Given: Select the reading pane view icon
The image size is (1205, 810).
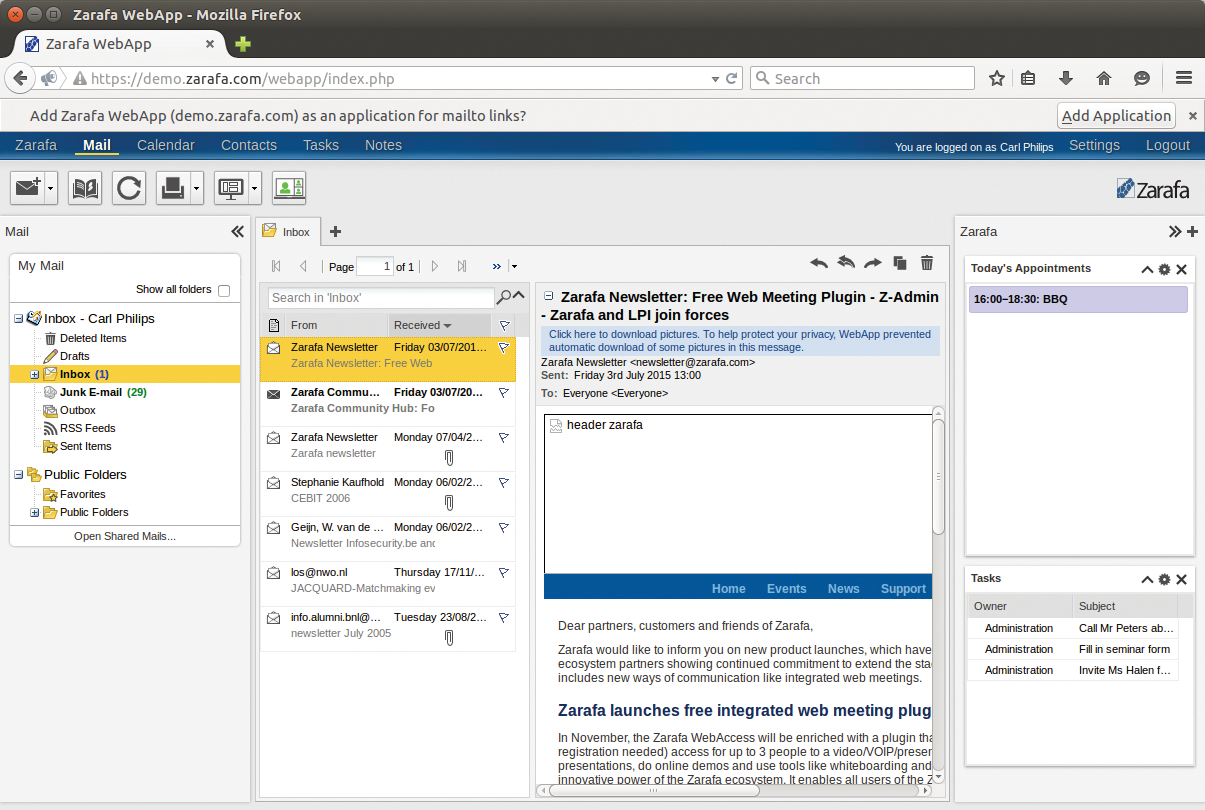Looking at the screenshot, I should 230,188.
